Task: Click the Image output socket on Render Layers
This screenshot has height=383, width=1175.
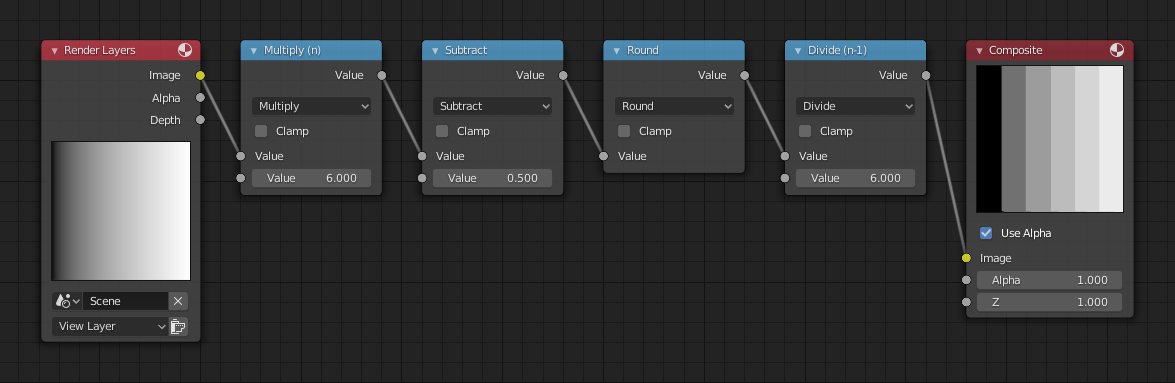Action: click(x=200, y=75)
